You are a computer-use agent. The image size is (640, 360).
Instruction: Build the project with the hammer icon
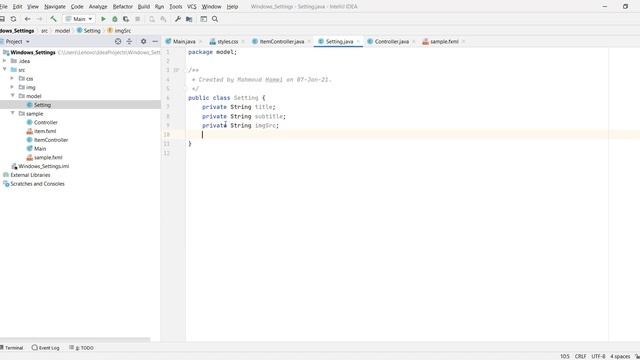(53, 19)
